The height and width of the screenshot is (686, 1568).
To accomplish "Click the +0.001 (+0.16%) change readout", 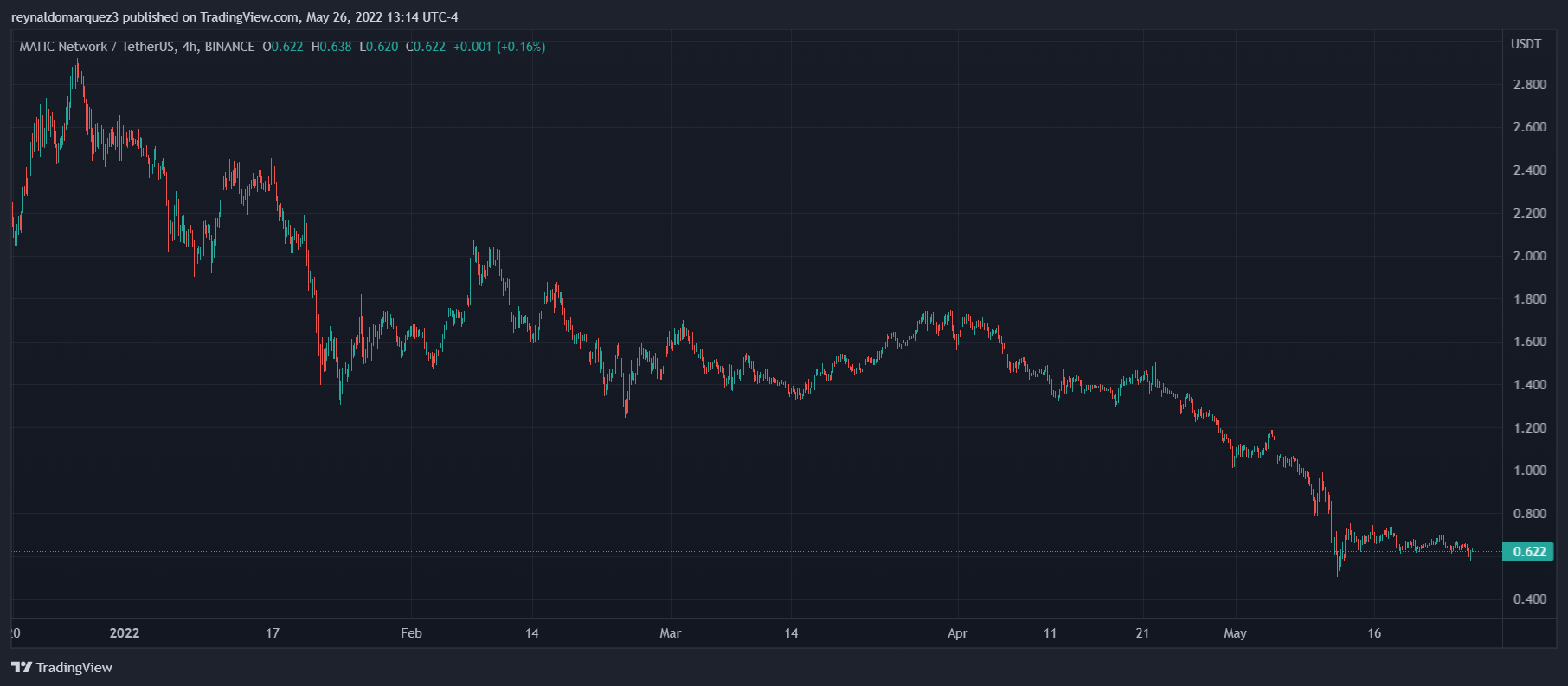I will [x=499, y=47].
